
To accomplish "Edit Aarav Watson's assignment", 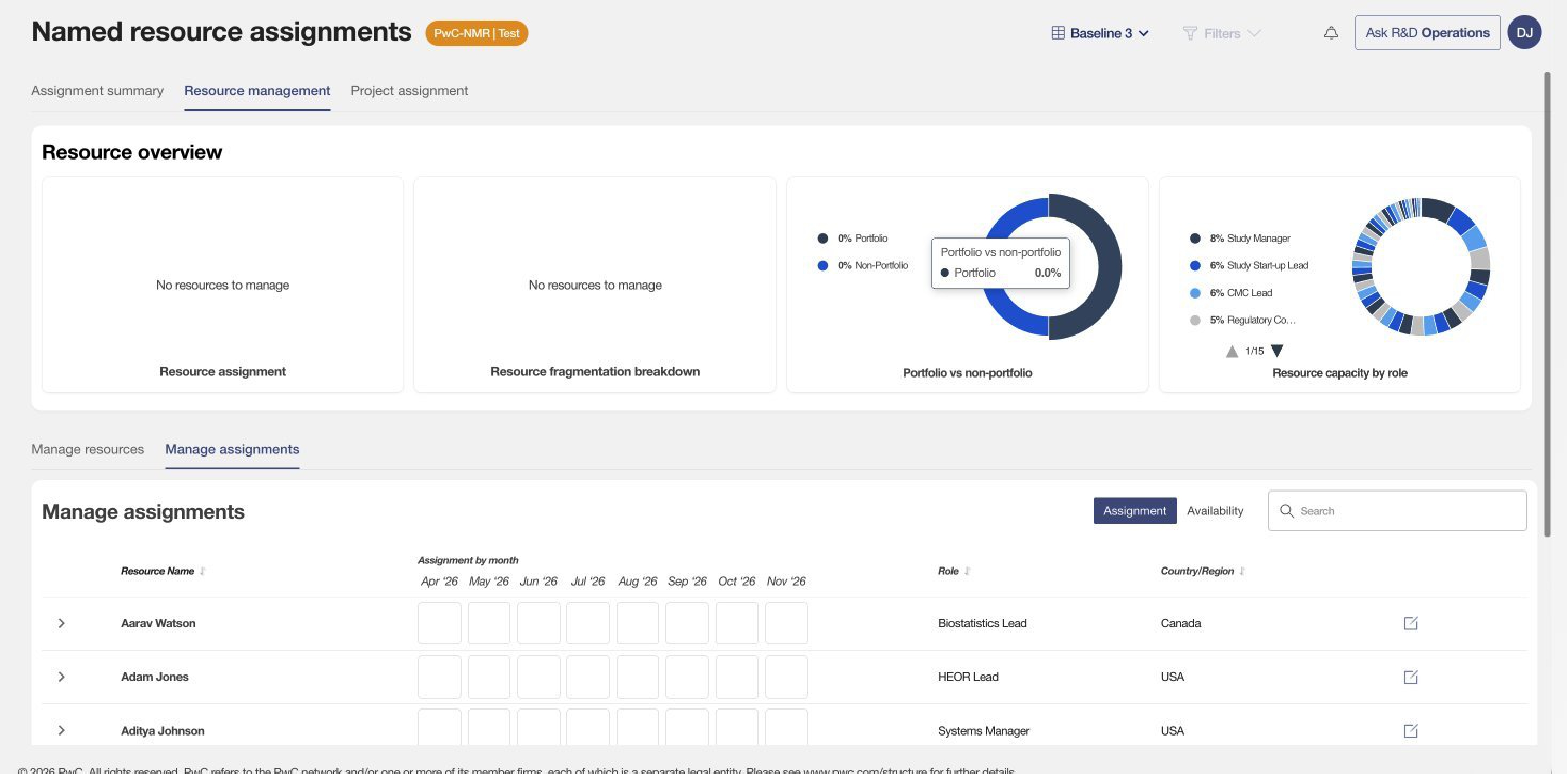I will click(x=1411, y=623).
